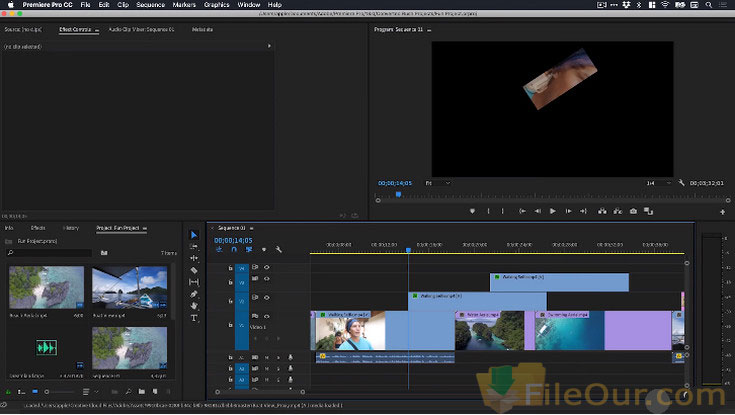This screenshot has height=415, width=735.
Task: Switch Project panel to List view
Action: pyautogui.click(x=22, y=392)
